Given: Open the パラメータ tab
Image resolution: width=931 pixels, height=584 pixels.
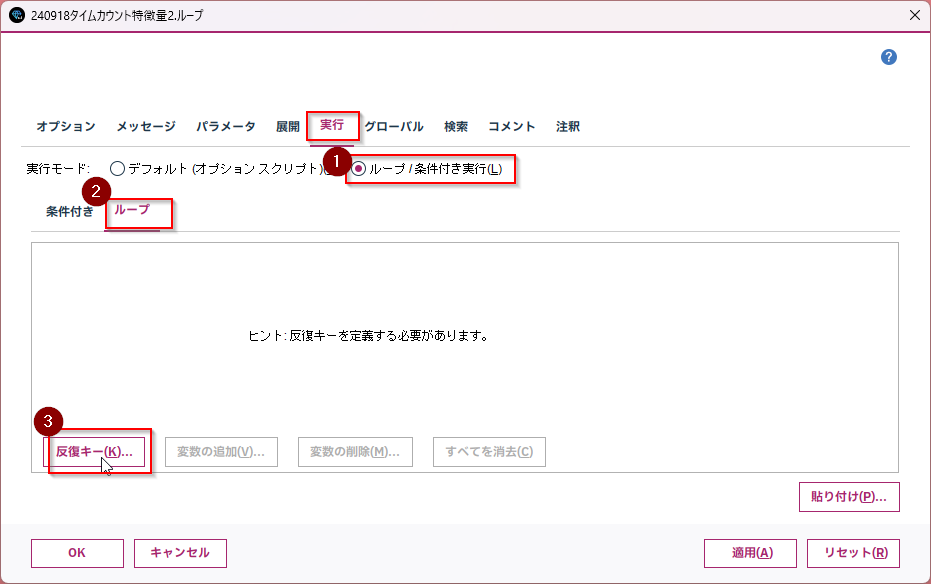Looking at the screenshot, I should click(226, 126).
